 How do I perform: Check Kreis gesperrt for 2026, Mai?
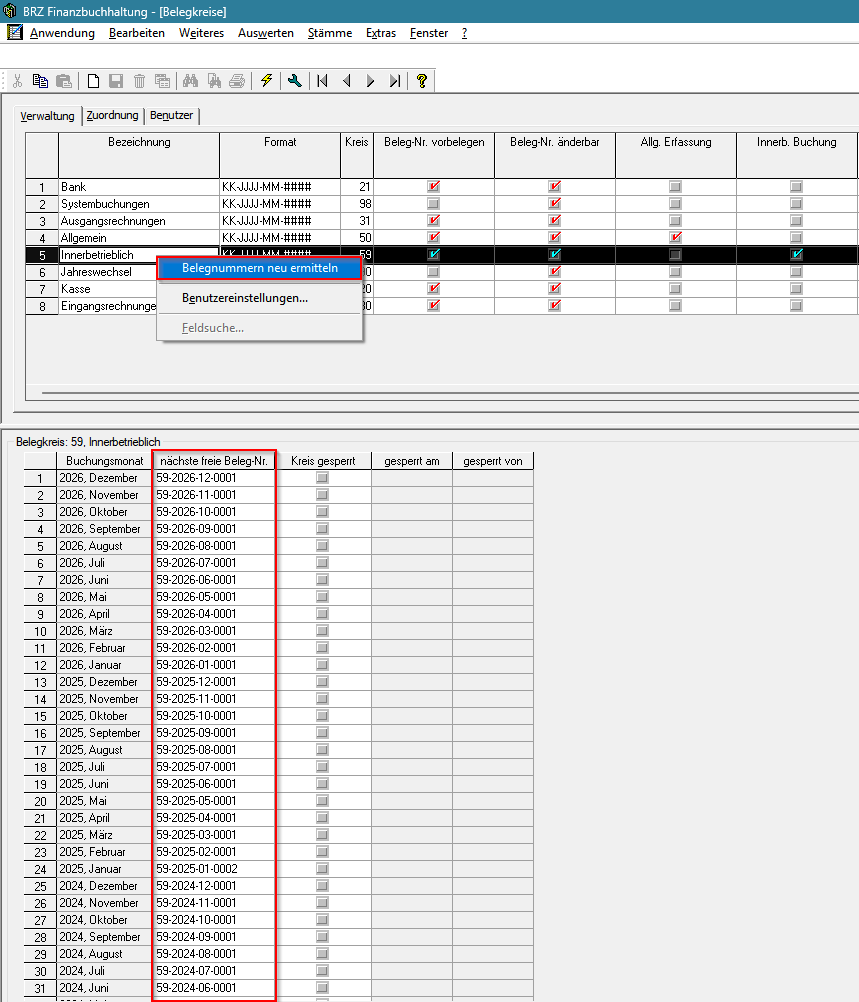click(x=323, y=597)
